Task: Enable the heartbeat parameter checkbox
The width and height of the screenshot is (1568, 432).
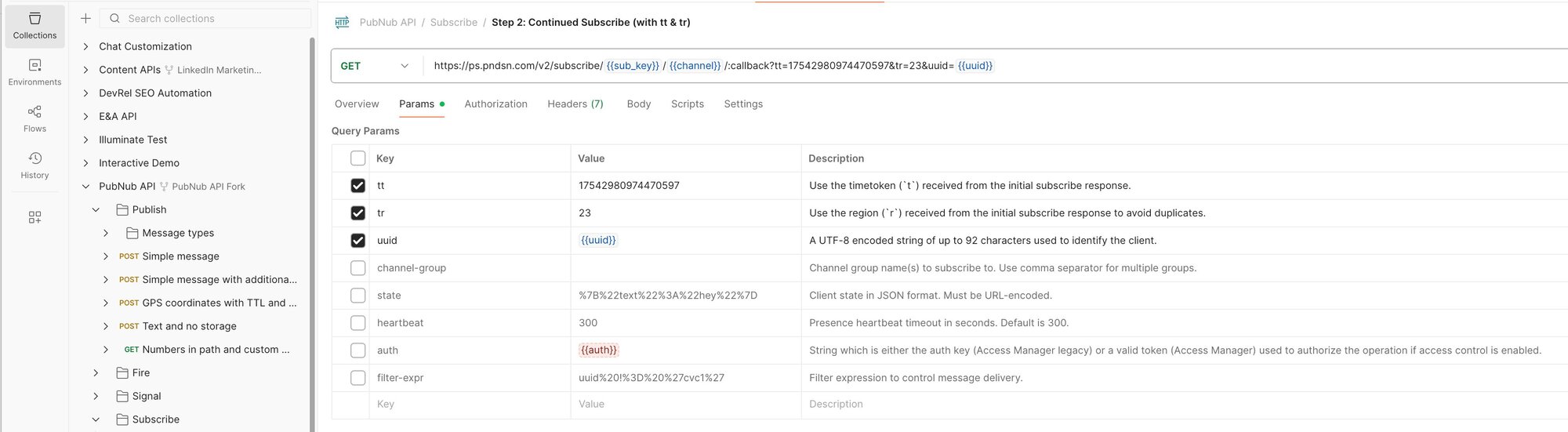Action: (x=358, y=323)
